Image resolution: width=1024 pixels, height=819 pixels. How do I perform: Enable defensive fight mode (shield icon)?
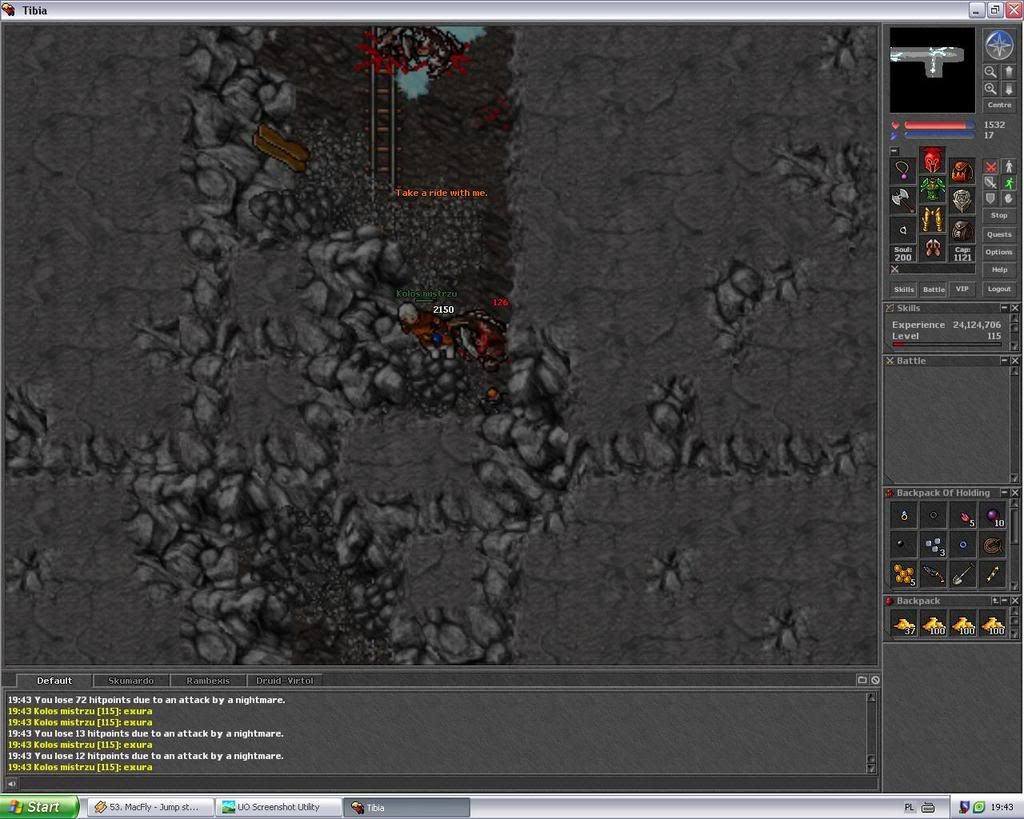991,199
